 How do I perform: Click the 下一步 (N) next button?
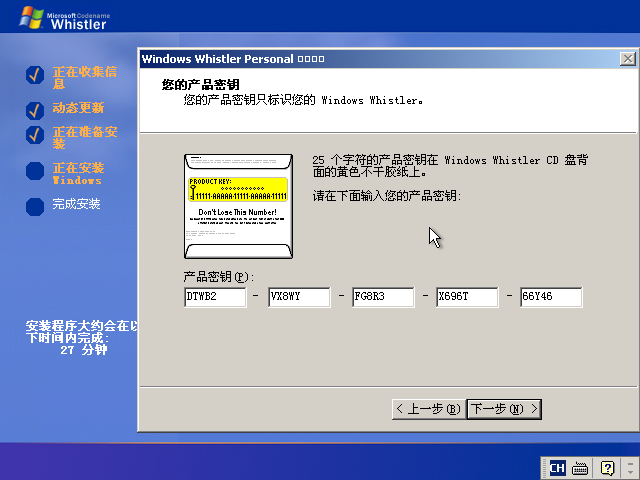(x=504, y=409)
